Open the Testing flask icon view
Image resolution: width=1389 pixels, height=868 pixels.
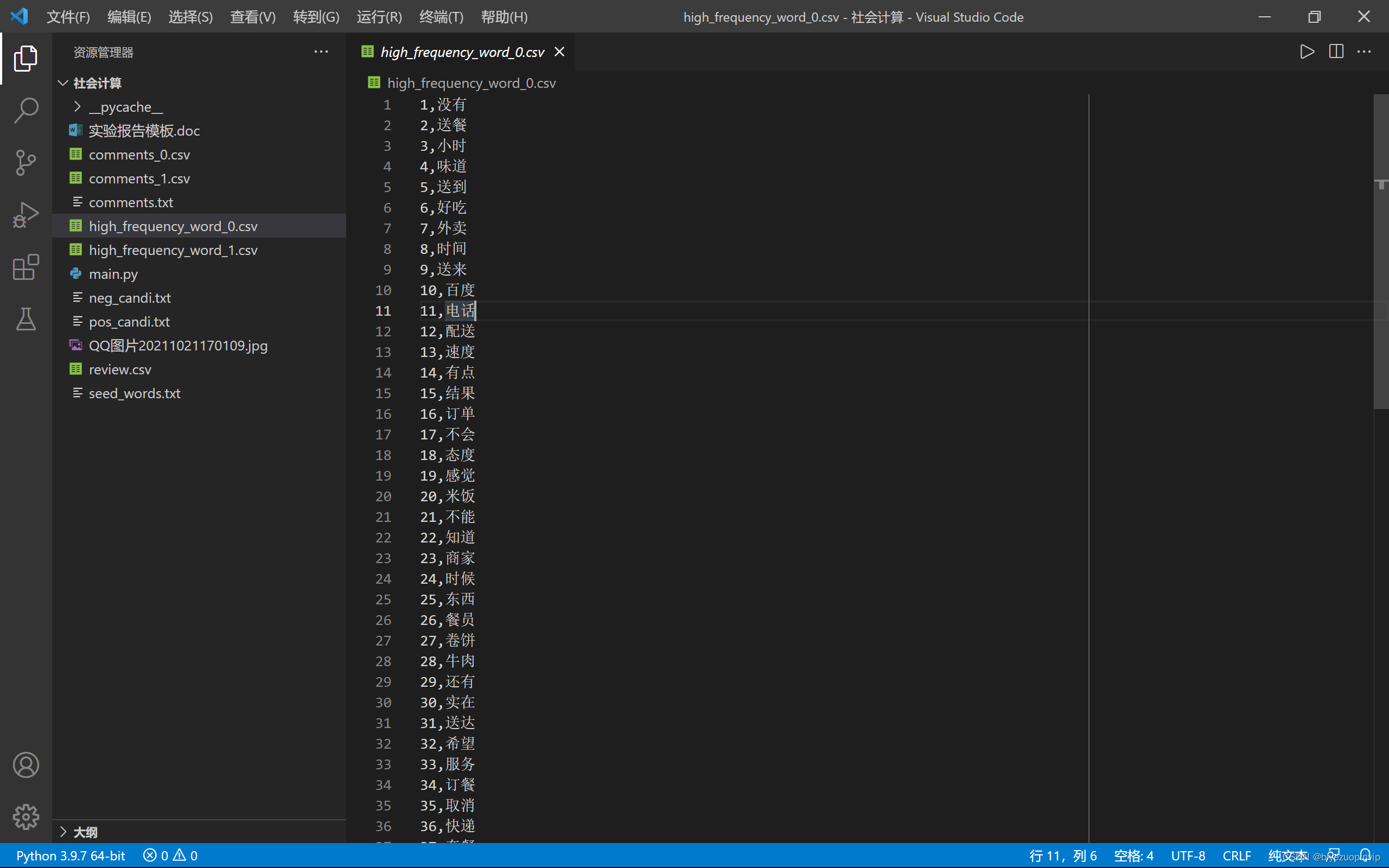pyautogui.click(x=26, y=319)
